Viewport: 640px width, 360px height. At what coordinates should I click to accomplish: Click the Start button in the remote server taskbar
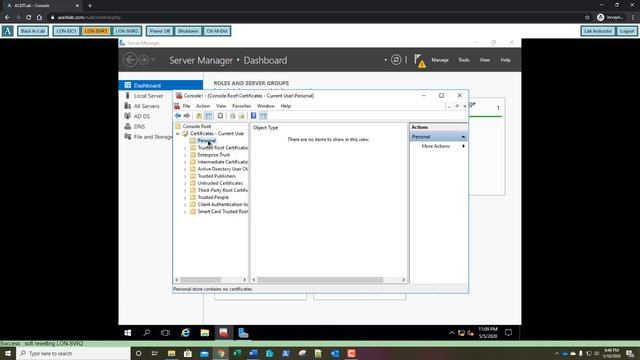(128, 333)
